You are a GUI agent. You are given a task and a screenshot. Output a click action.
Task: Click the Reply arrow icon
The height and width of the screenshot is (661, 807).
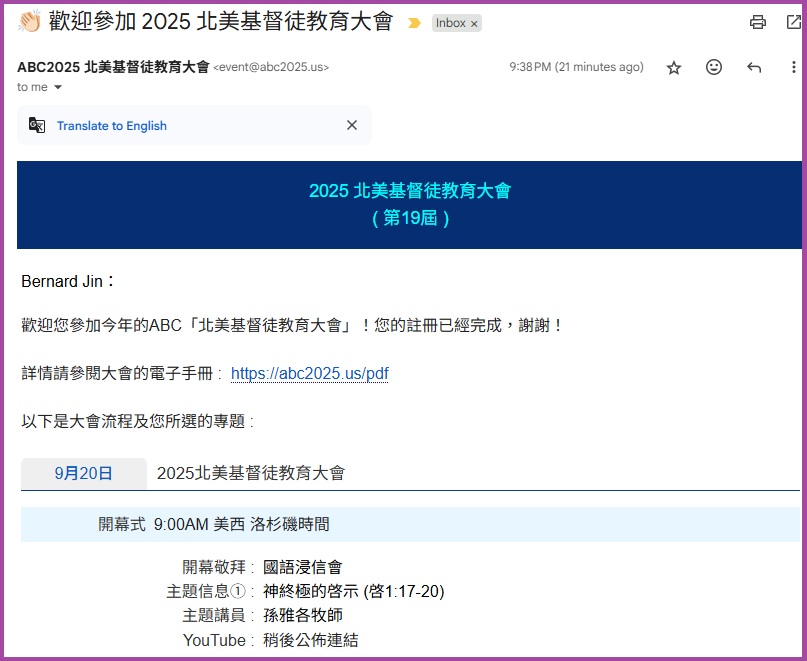click(754, 68)
